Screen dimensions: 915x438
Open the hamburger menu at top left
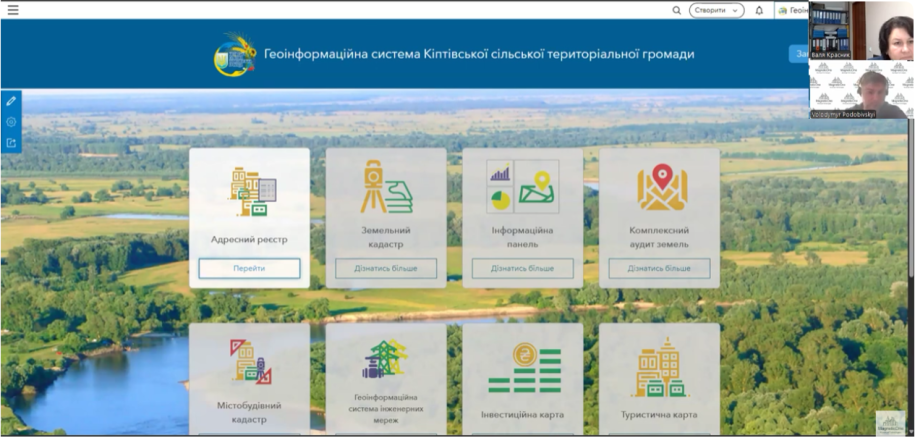click(13, 10)
